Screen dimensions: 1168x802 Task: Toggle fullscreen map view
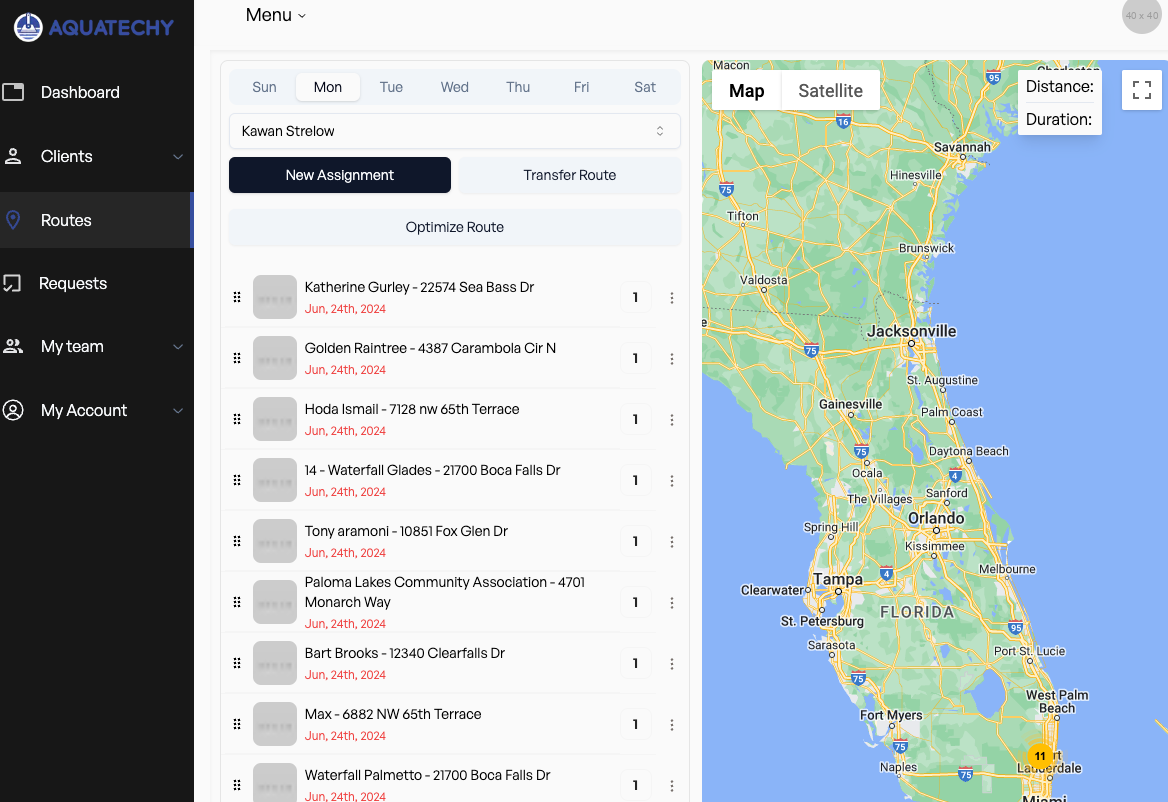[1141, 90]
